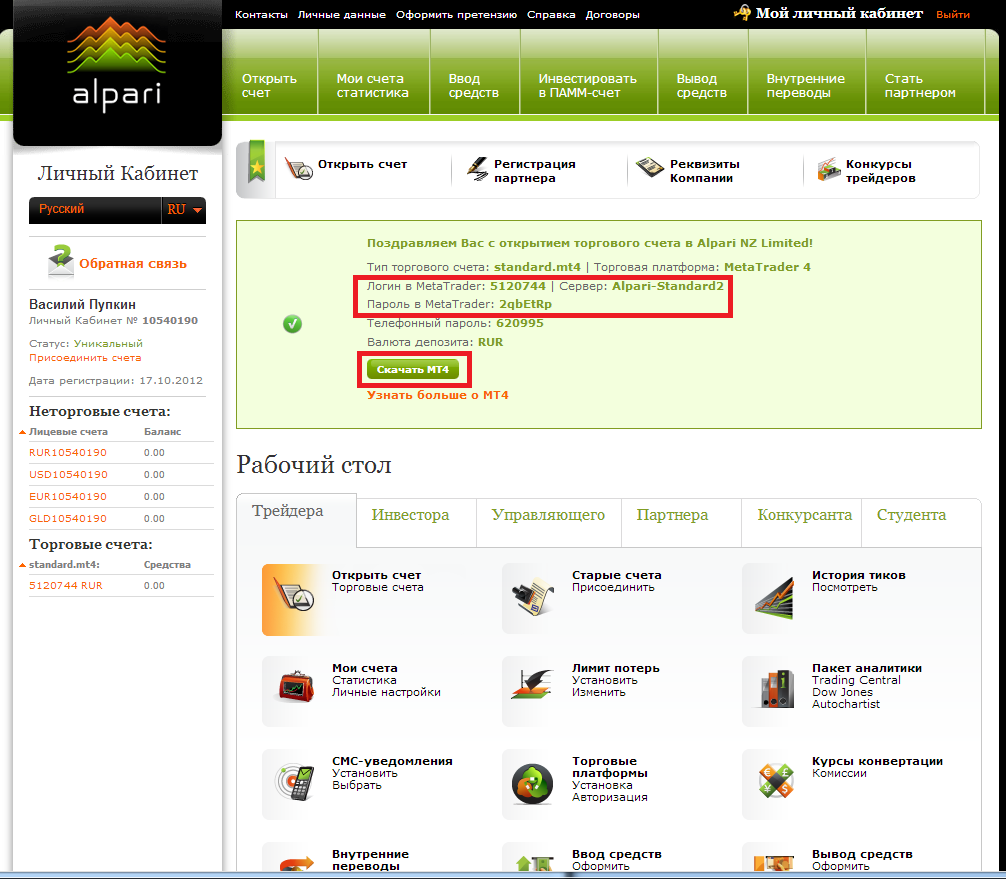Open the Контакты top link
1006x890 pixels.
click(261, 14)
